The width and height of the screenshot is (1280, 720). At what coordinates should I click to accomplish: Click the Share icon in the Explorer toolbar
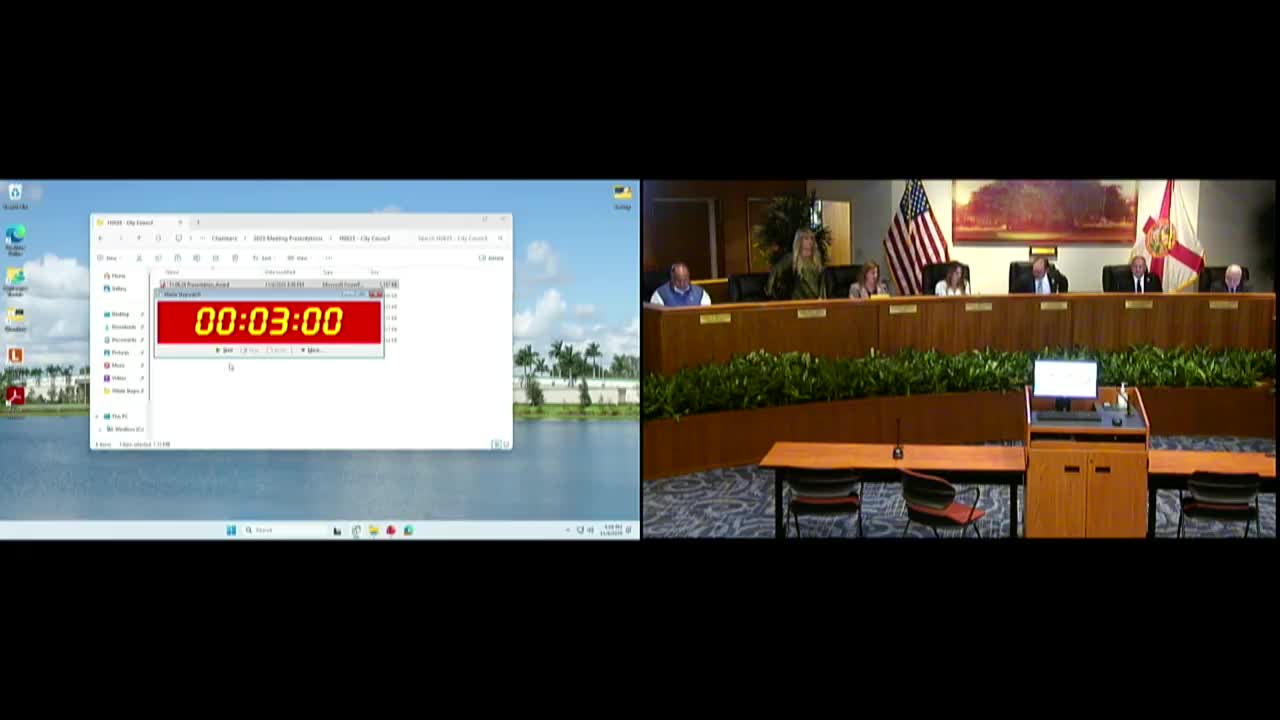(x=216, y=258)
